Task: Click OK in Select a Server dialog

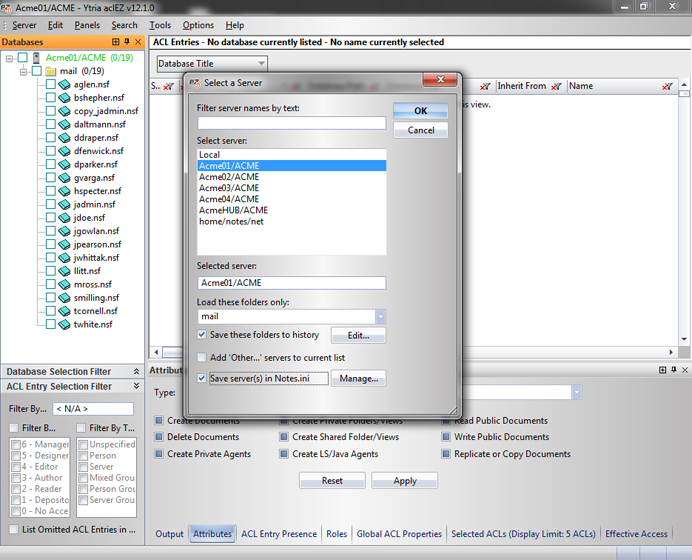Action: (421, 111)
